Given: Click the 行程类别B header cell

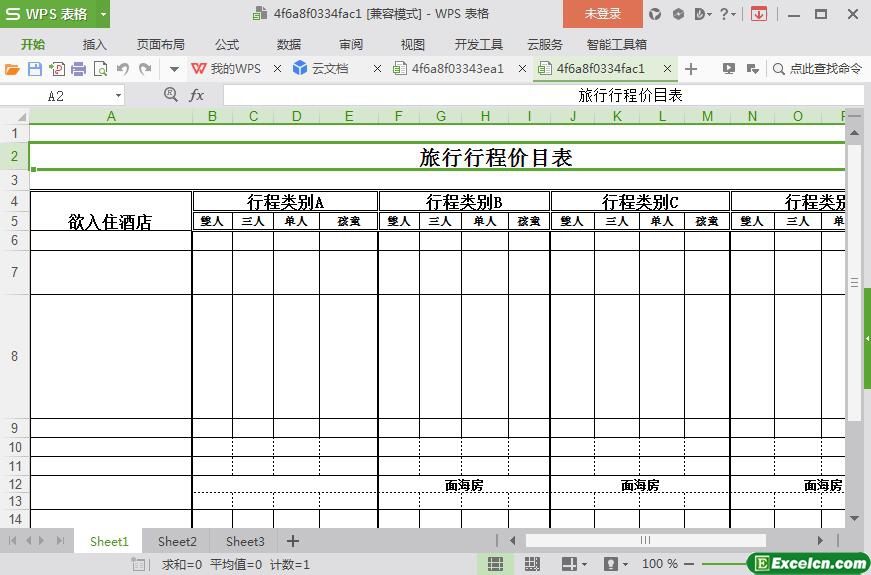Looking at the screenshot, I should click(464, 202).
